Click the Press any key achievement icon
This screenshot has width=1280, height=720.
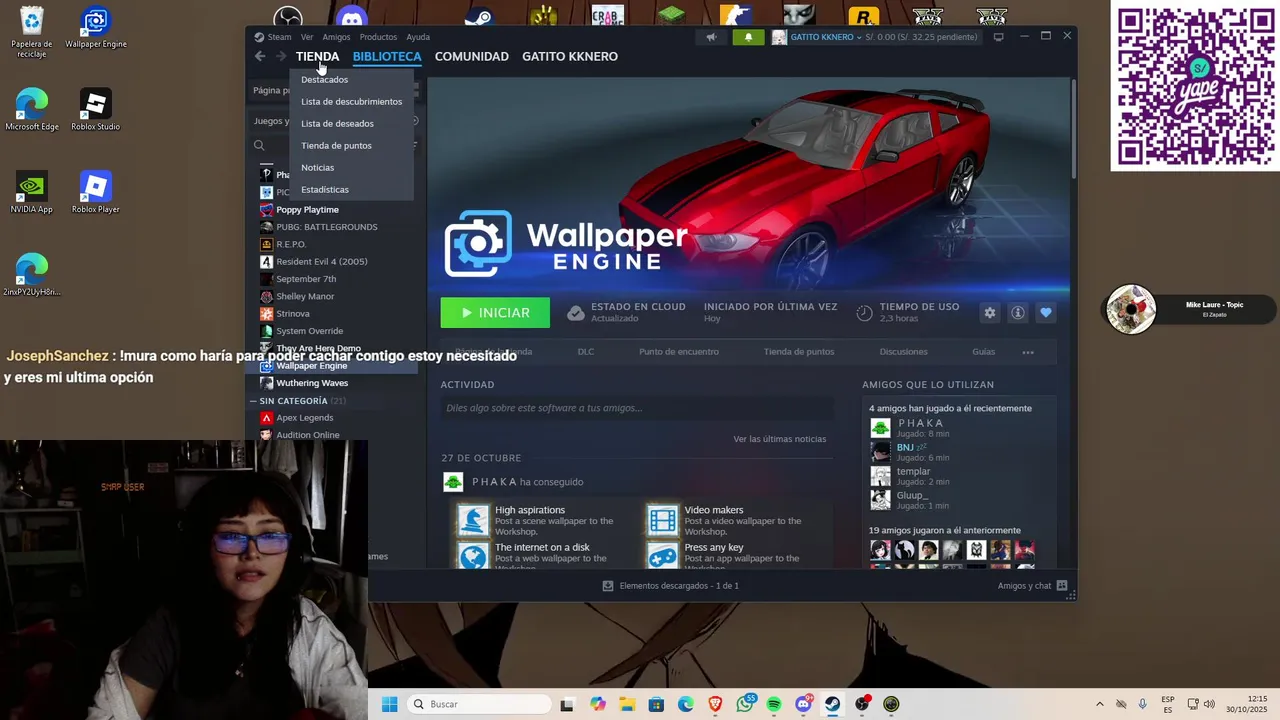coord(663,556)
